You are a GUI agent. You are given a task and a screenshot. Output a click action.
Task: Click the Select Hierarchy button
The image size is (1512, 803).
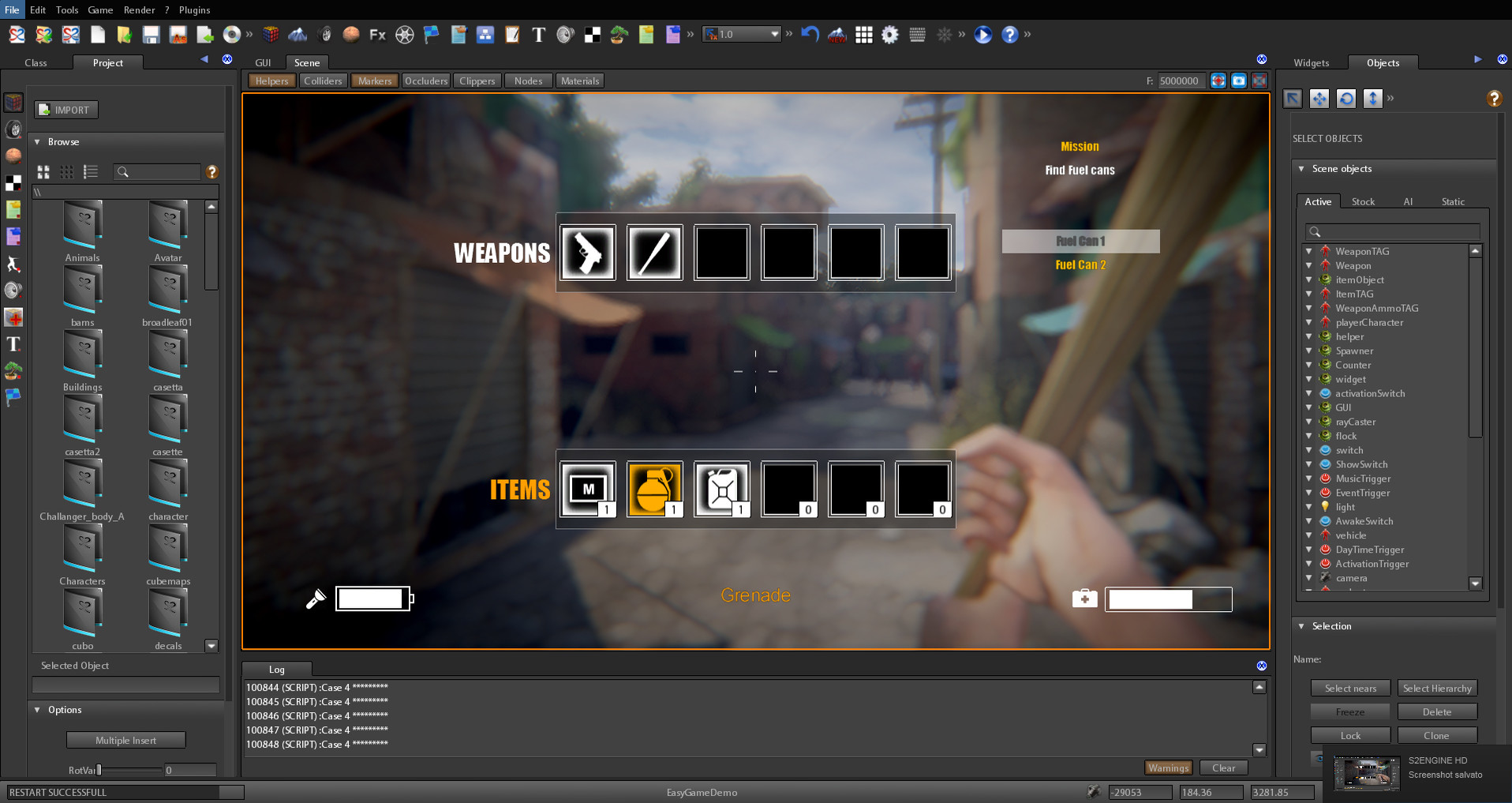tap(1437, 688)
